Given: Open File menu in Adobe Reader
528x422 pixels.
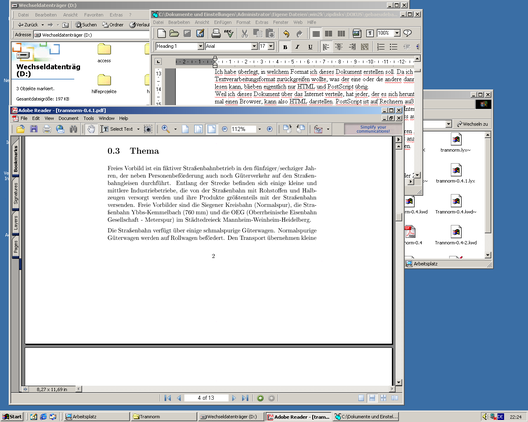Looking at the screenshot, I should pos(24,118).
